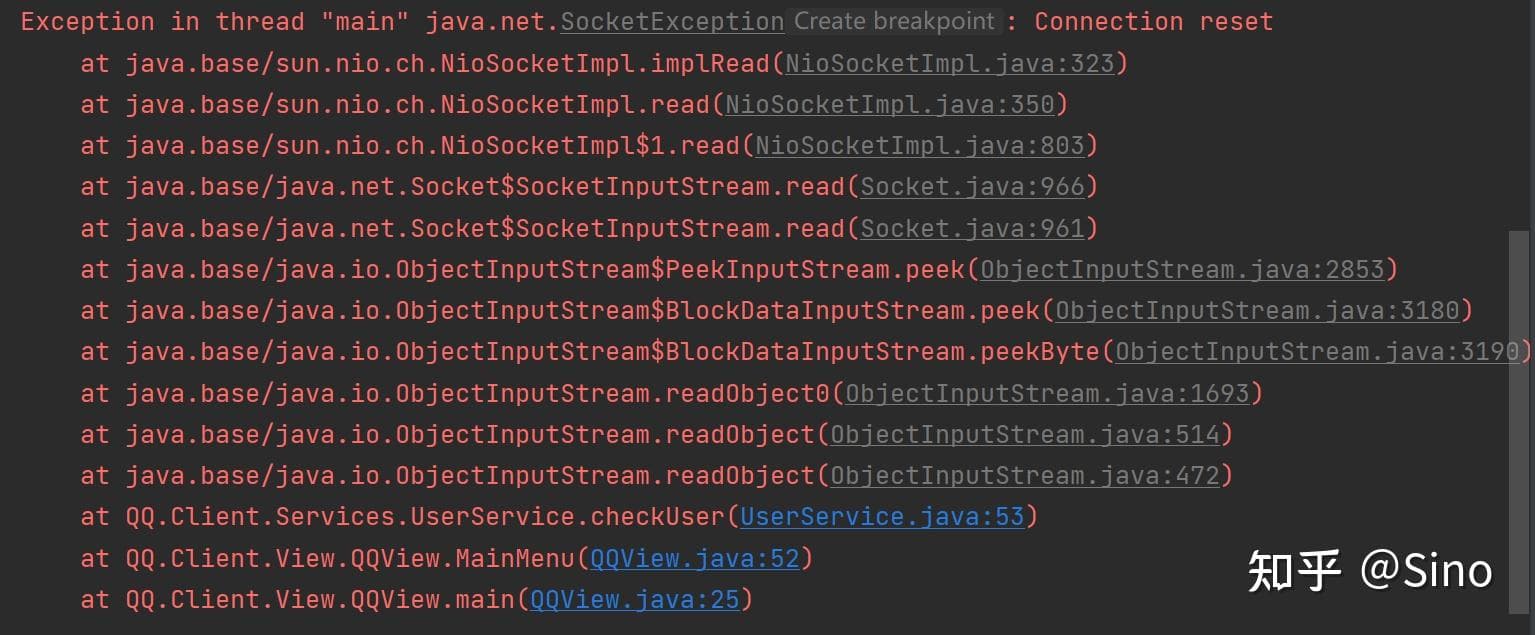Click the 'Connection reset' message text
Screen dimensions: 1535x635
click(x=1154, y=21)
